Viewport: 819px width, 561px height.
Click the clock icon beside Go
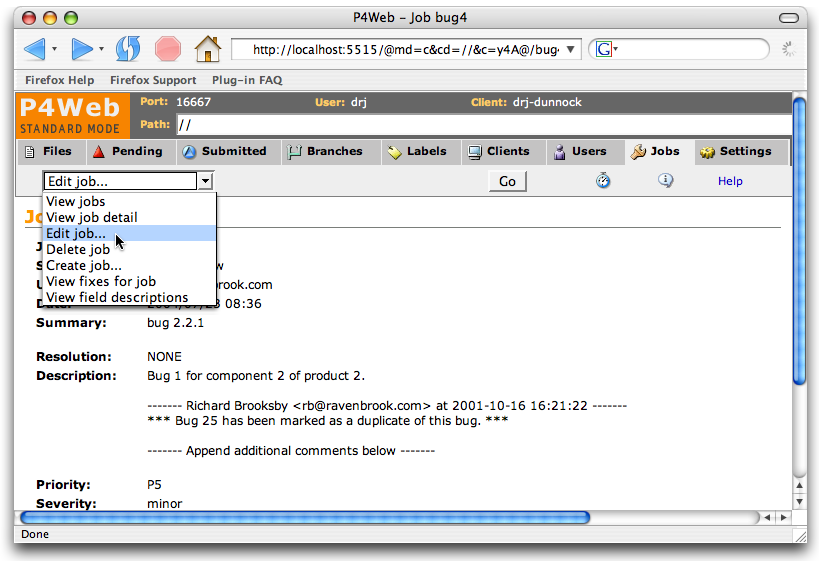click(604, 181)
